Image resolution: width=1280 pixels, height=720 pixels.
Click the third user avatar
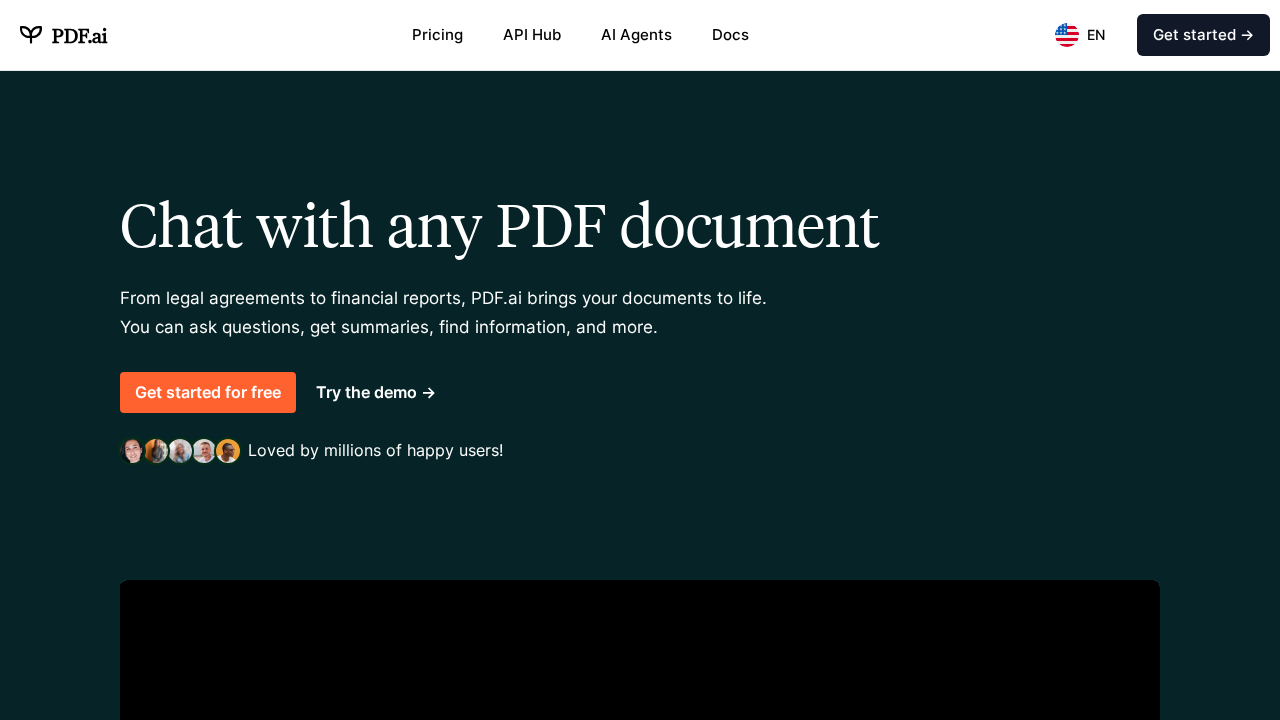180,450
